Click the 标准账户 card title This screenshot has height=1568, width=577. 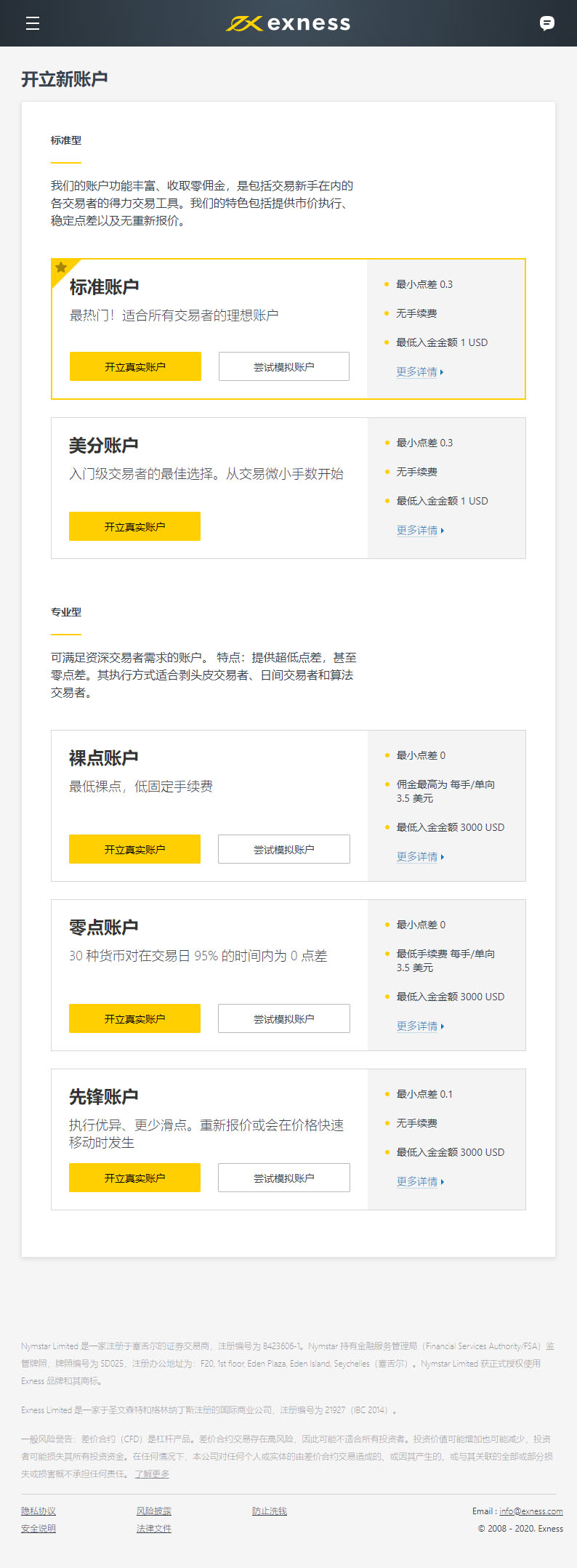tap(104, 286)
